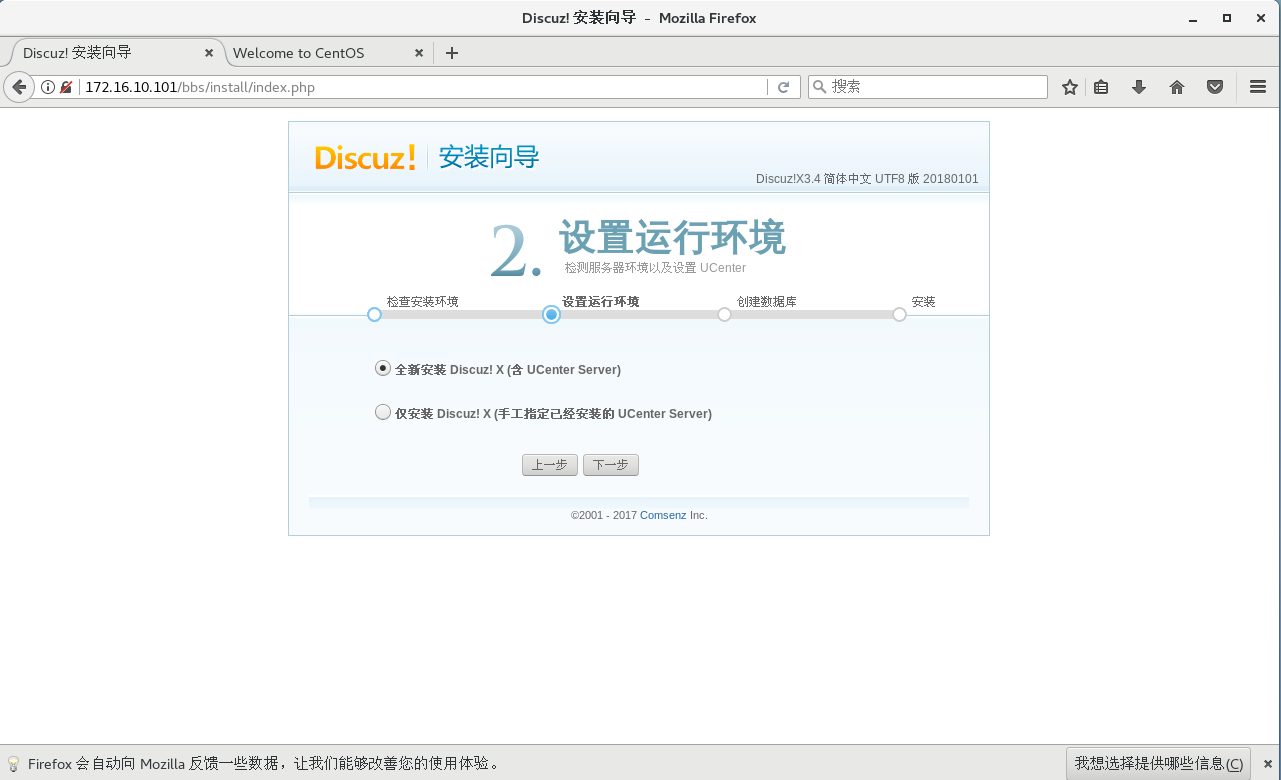
Task: Click the Discuz!X3.4 简体中文 UTF8 版 version text
Action: 867,179
